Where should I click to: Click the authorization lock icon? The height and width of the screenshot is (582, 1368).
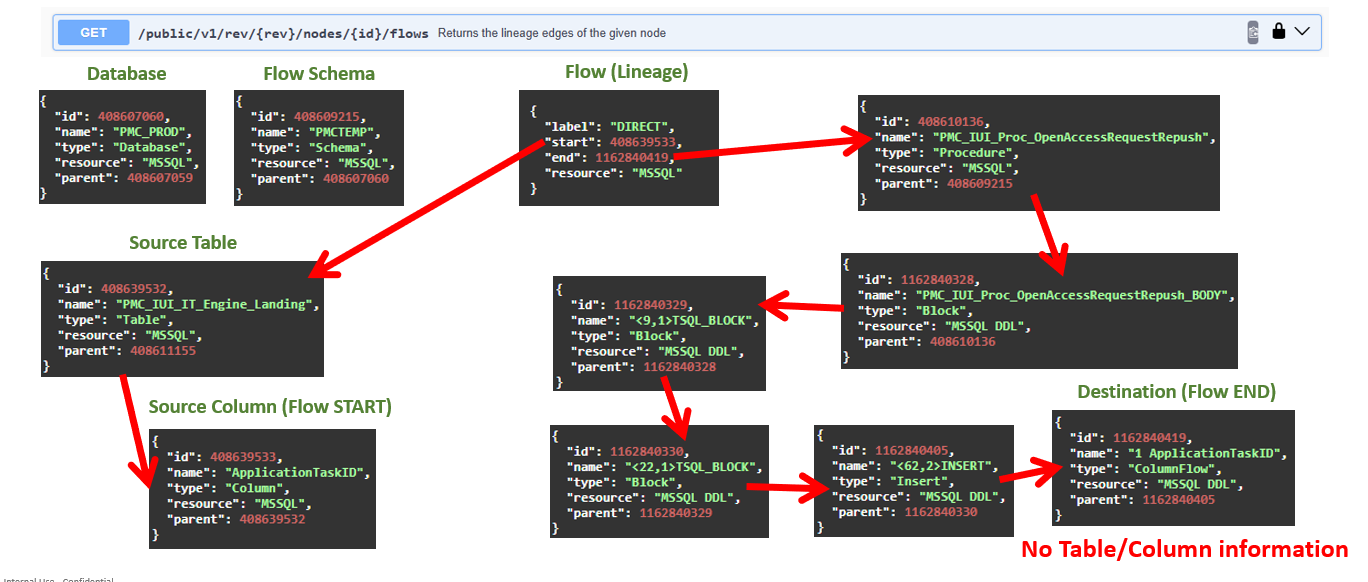pyautogui.click(x=1278, y=32)
